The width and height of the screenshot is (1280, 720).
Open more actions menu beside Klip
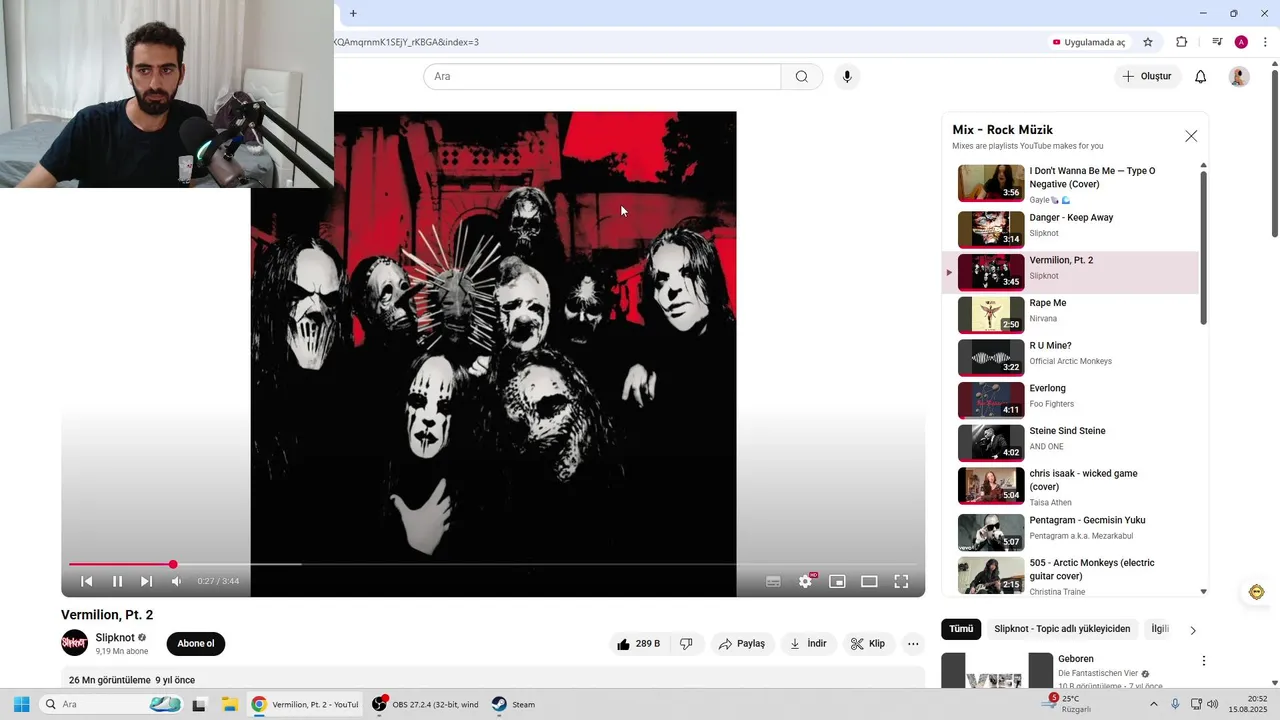pos(913,644)
